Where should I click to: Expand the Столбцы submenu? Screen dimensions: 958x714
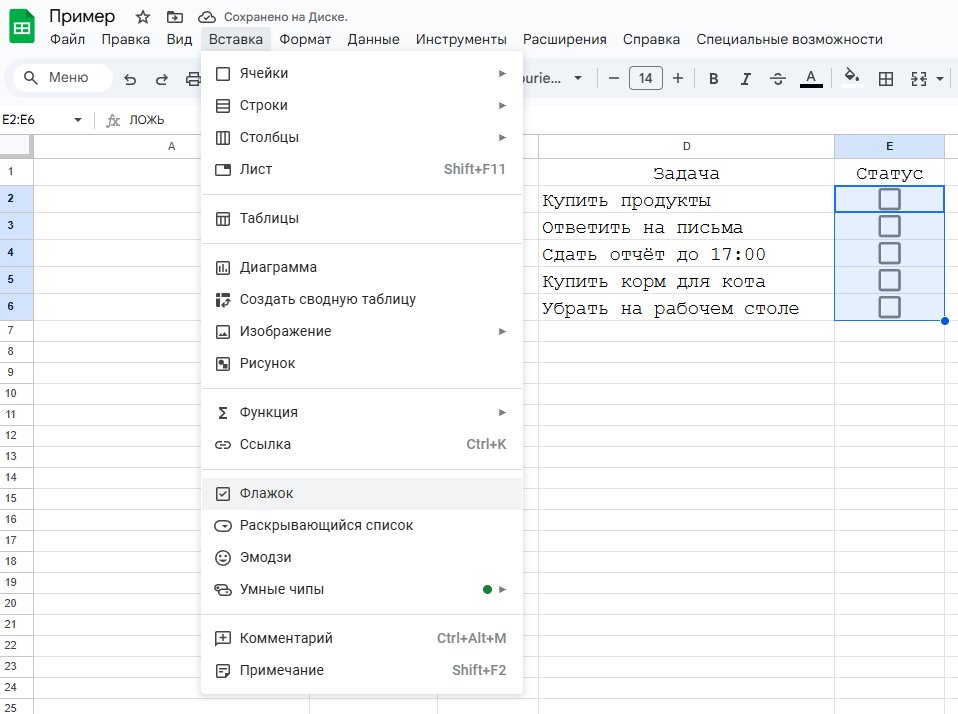[362, 137]
